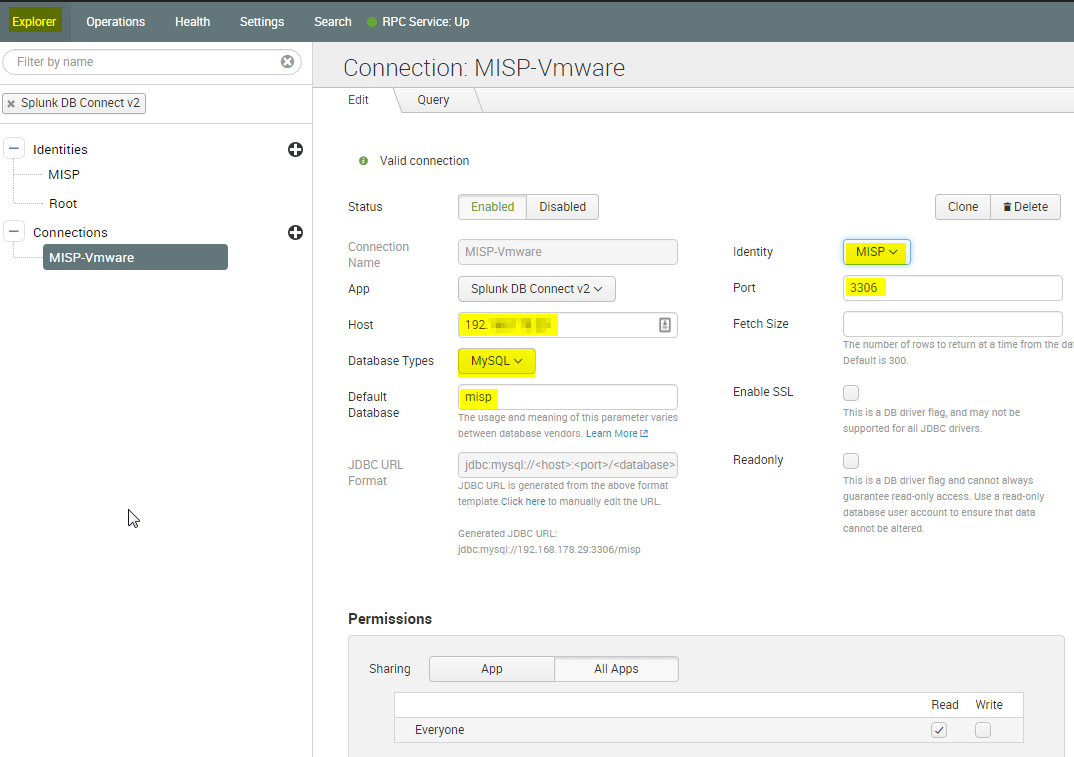
Task: Set Sharing to App
Action: pos(492,669)
